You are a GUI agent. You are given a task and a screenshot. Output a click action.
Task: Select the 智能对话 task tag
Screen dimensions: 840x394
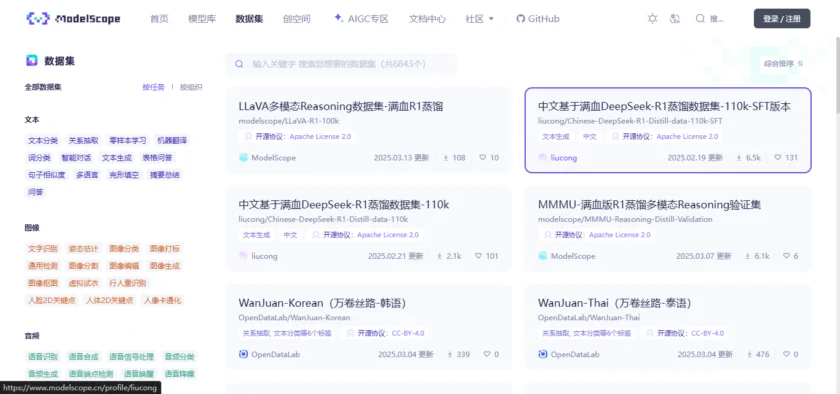tap(76, 158)
